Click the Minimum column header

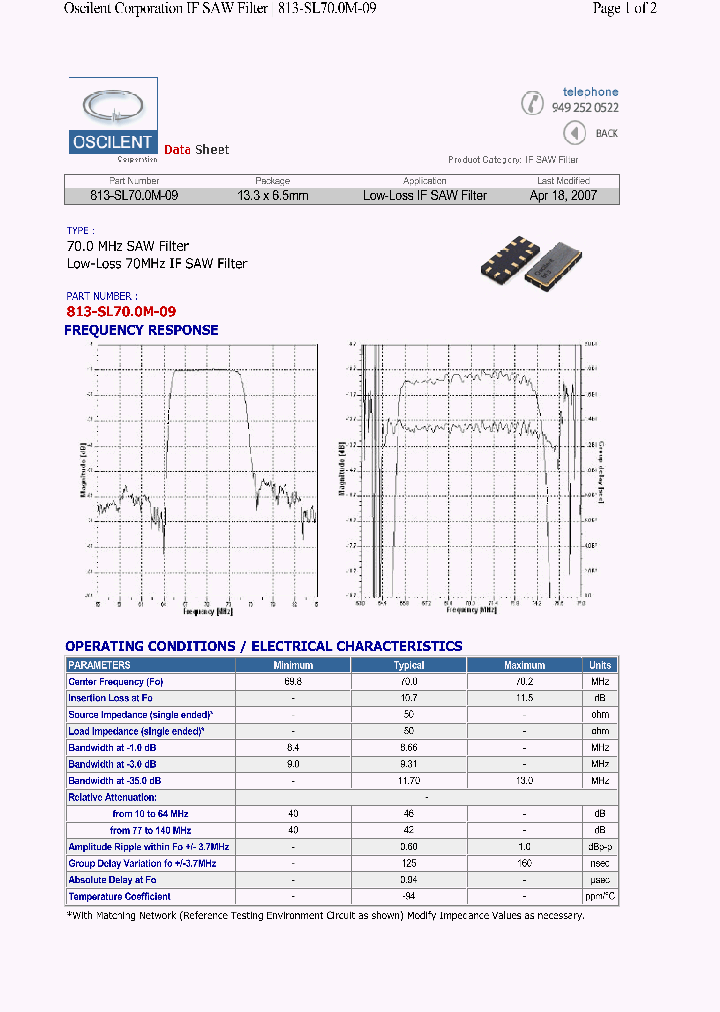[x=293, y=665]
